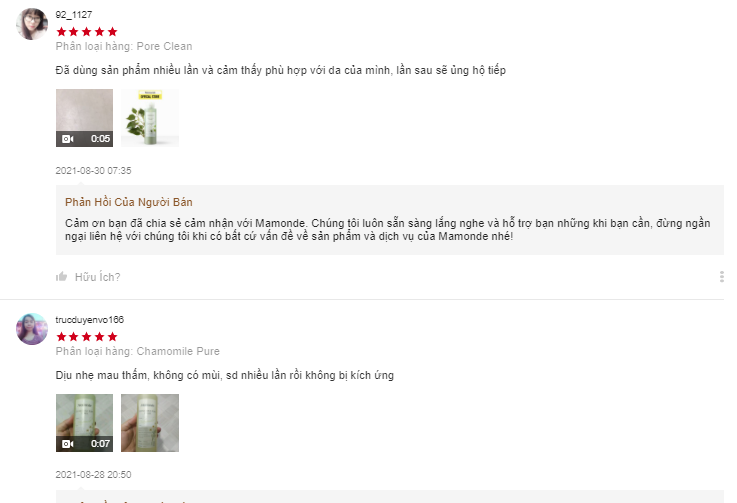This screenshot has width=737, height=503.
Task: Open the trucduyenvo166 username link
Action: pyautogui.click(x=90, y=320)
